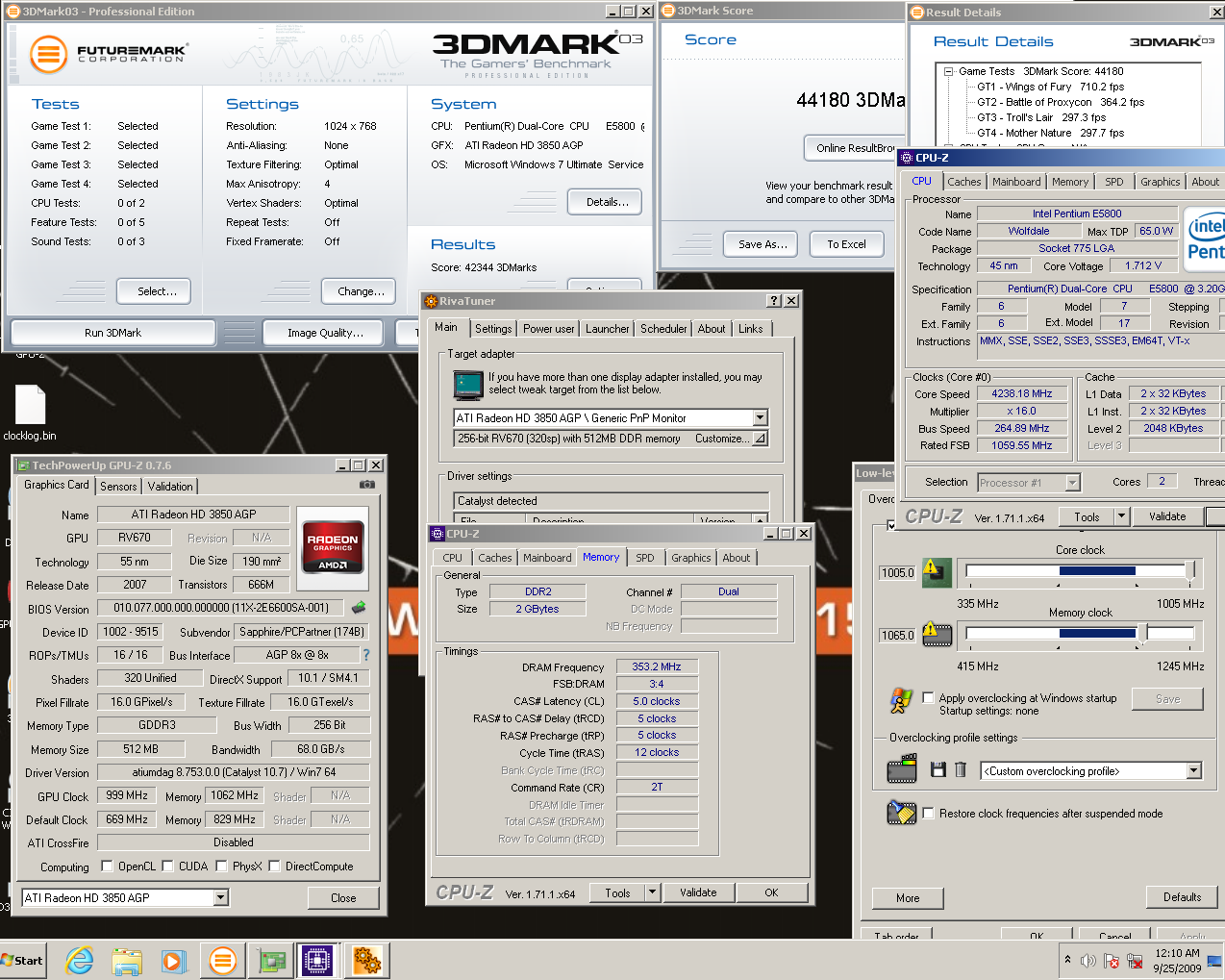Open the Scheduler tab in RivaTuner

click(x=663, y=329)
